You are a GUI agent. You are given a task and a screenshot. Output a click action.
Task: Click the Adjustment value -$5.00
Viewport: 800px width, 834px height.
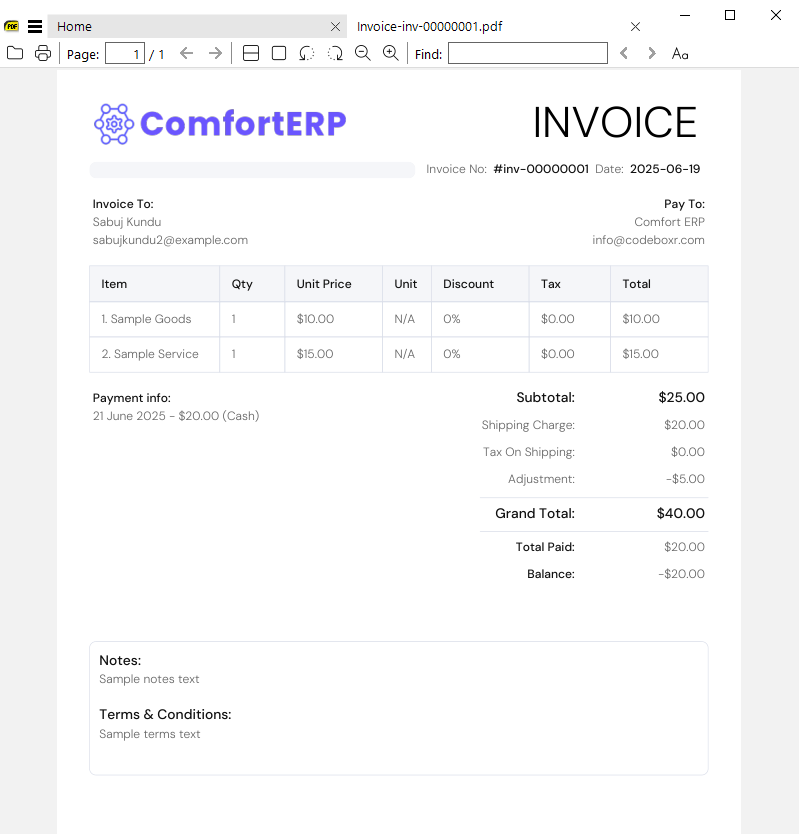point(686,479)
